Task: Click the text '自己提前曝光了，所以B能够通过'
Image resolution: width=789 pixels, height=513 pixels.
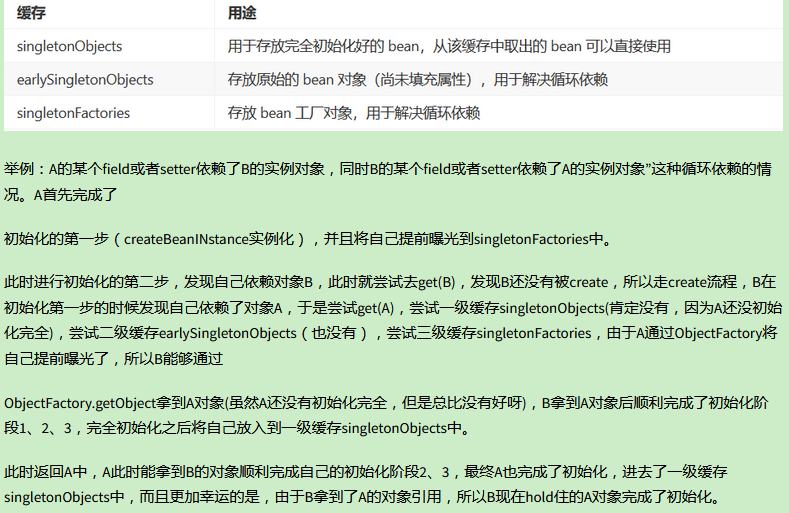Action: pos(113,358)
